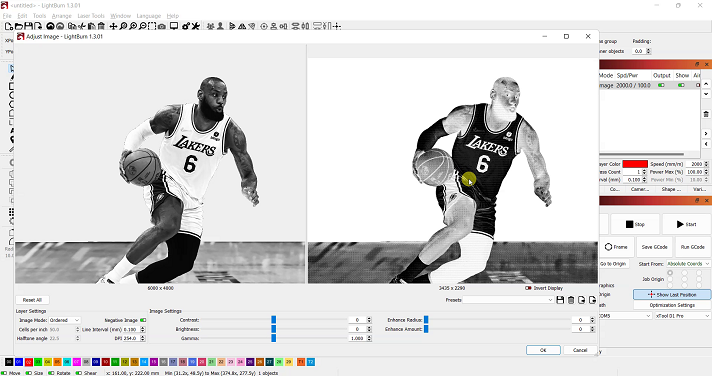This screenshot has height=376, width=712.
Task: Toggle the Negative Image switch
Action: [143, 320]
